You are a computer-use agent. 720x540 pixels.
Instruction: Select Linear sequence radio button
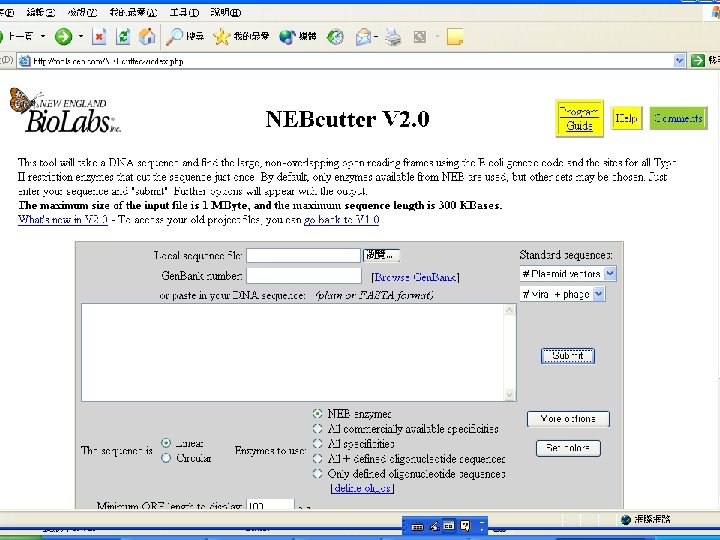coord(166,443)
